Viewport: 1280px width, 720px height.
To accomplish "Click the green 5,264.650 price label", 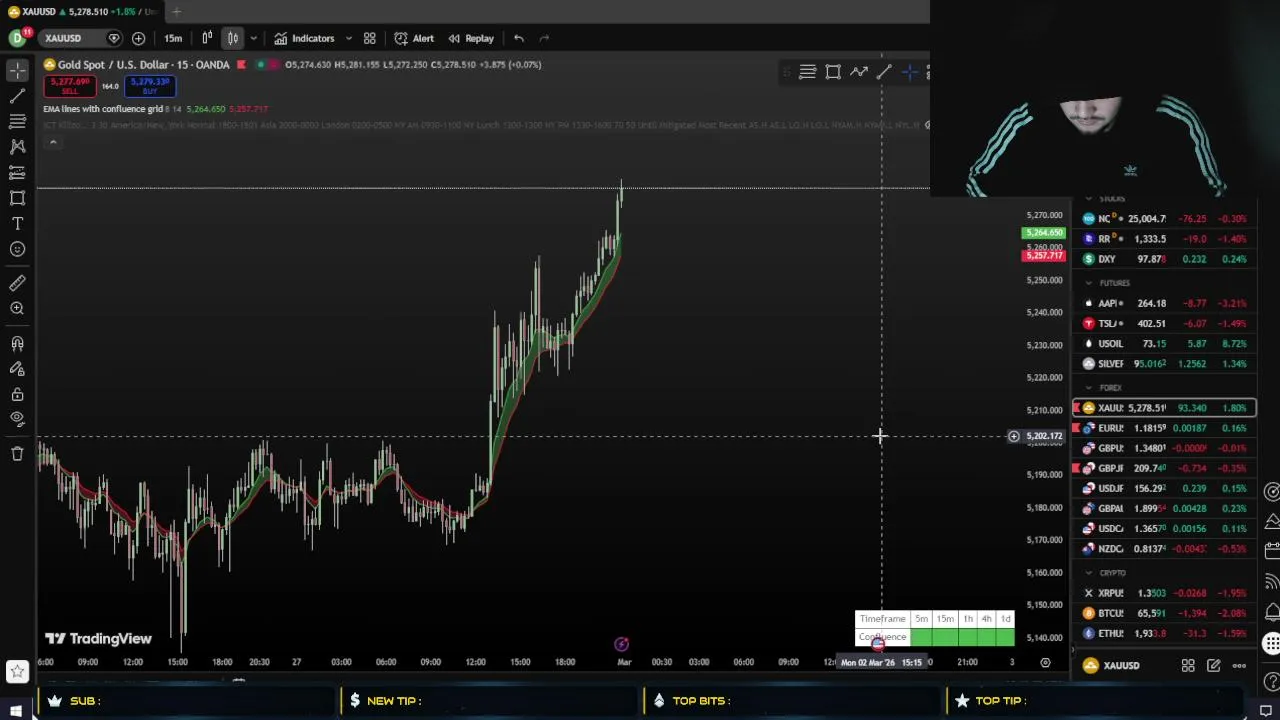I will (1043, 233).
